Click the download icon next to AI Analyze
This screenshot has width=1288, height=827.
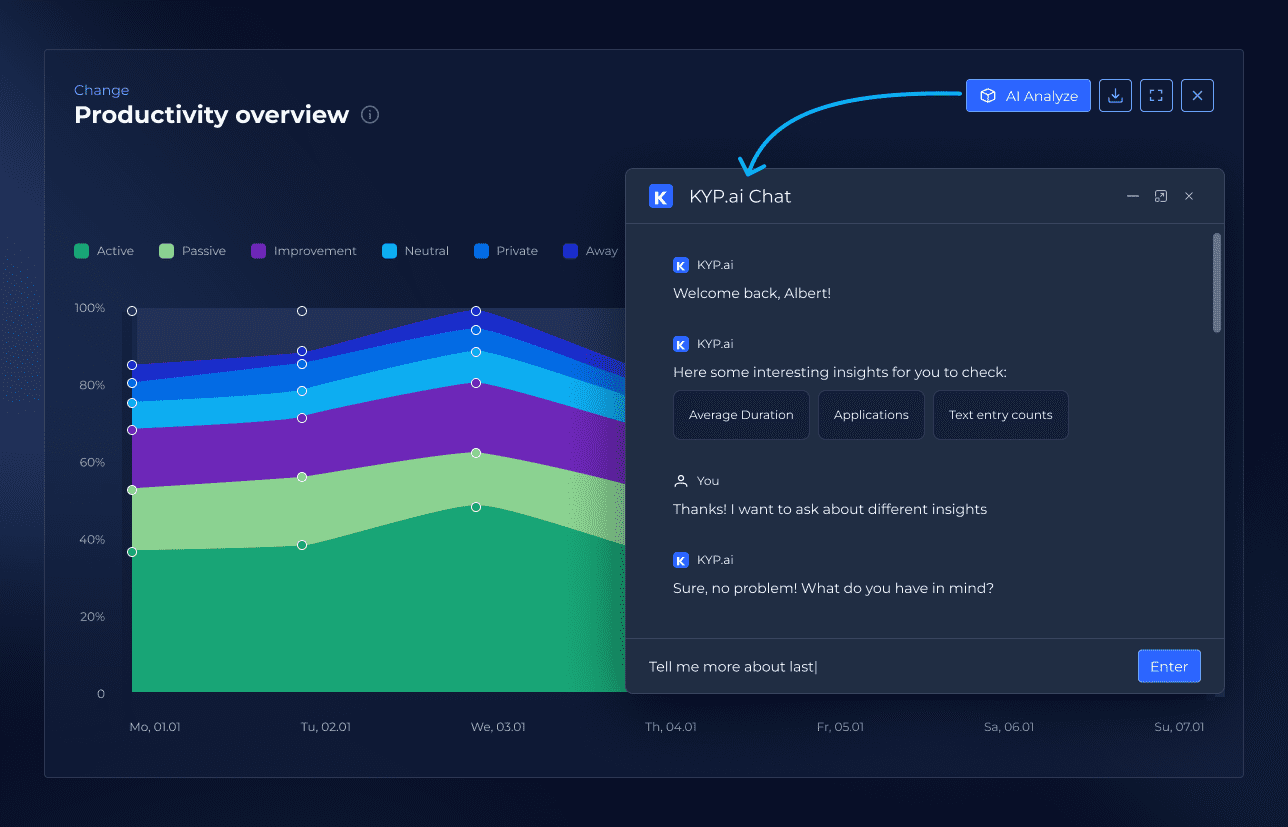1115,96
